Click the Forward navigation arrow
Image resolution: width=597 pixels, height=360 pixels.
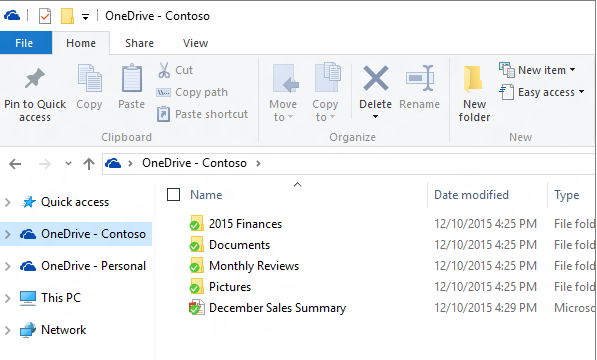pos(45,164)
